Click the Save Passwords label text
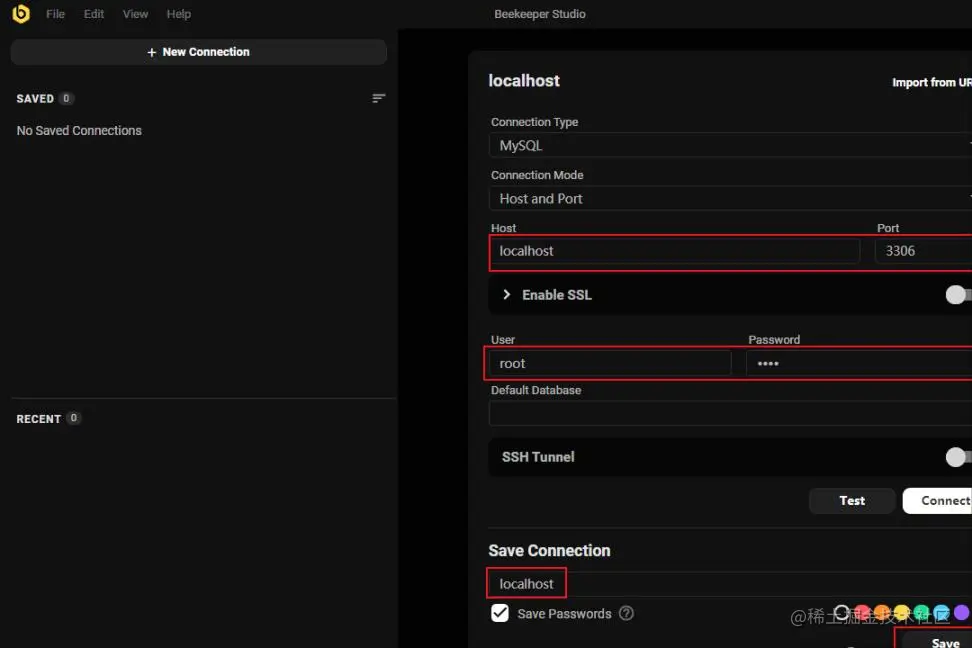 coord(564,614)
